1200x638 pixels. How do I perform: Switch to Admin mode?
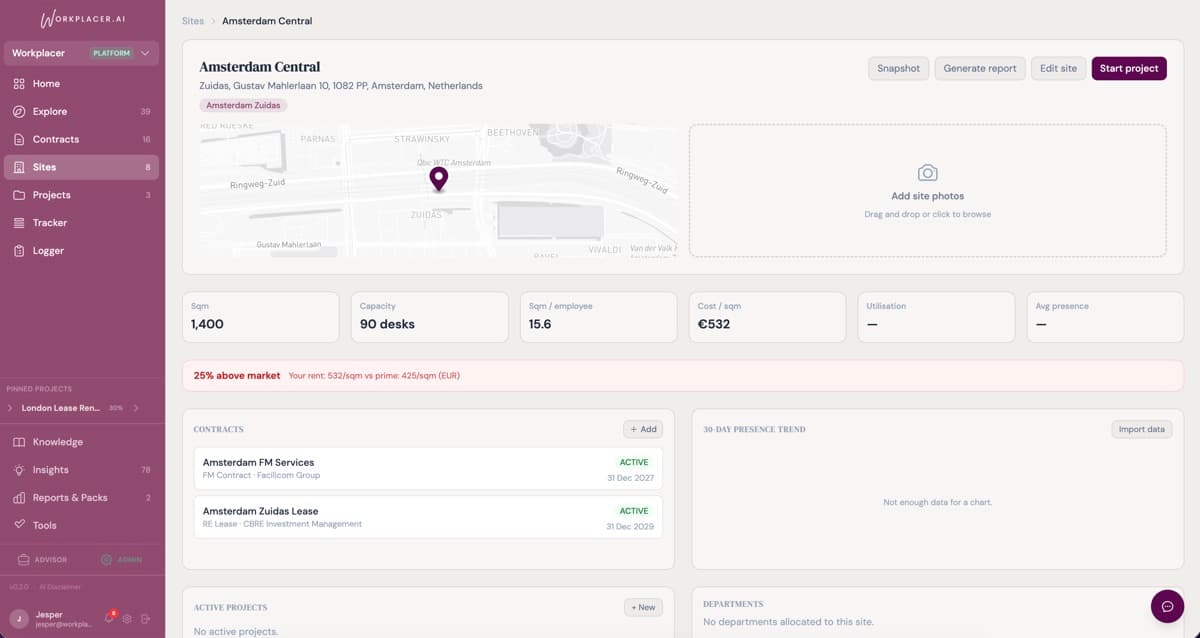point(122,560)
